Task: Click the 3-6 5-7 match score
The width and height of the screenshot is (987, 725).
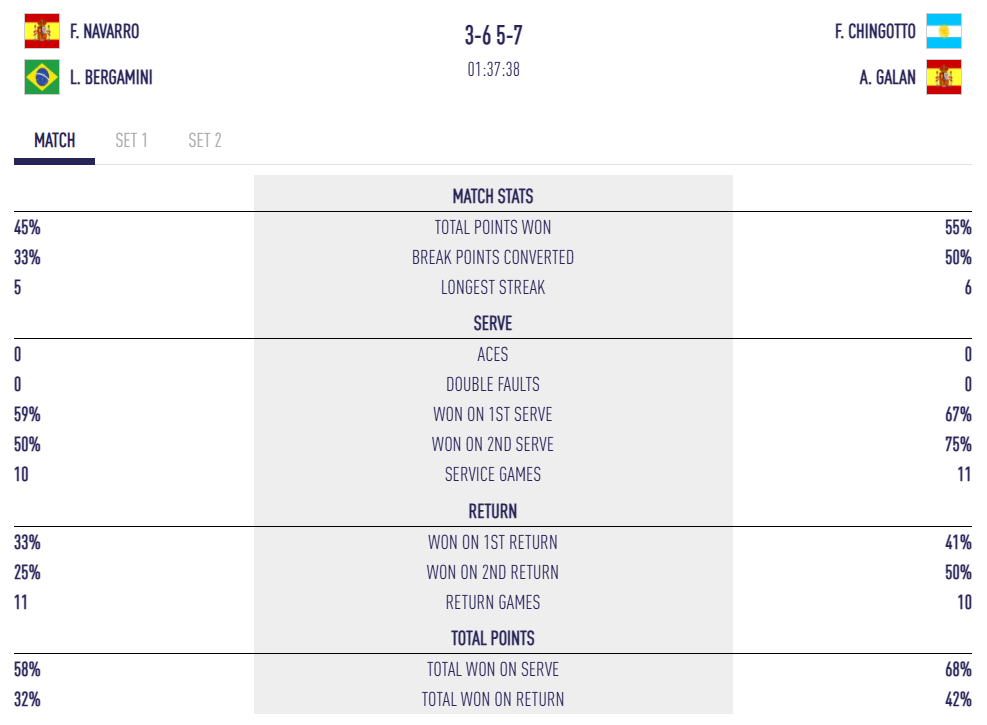Action: point(493,36)
